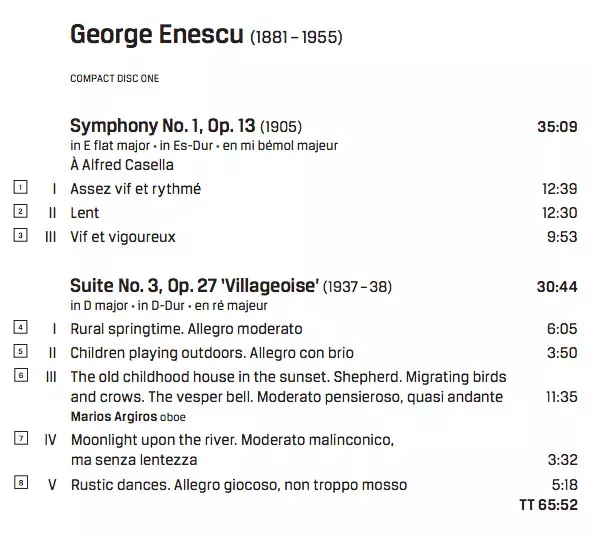The image size is (595, 537).
Task: Select the track 6 number box
Action: tap(20, 375)
